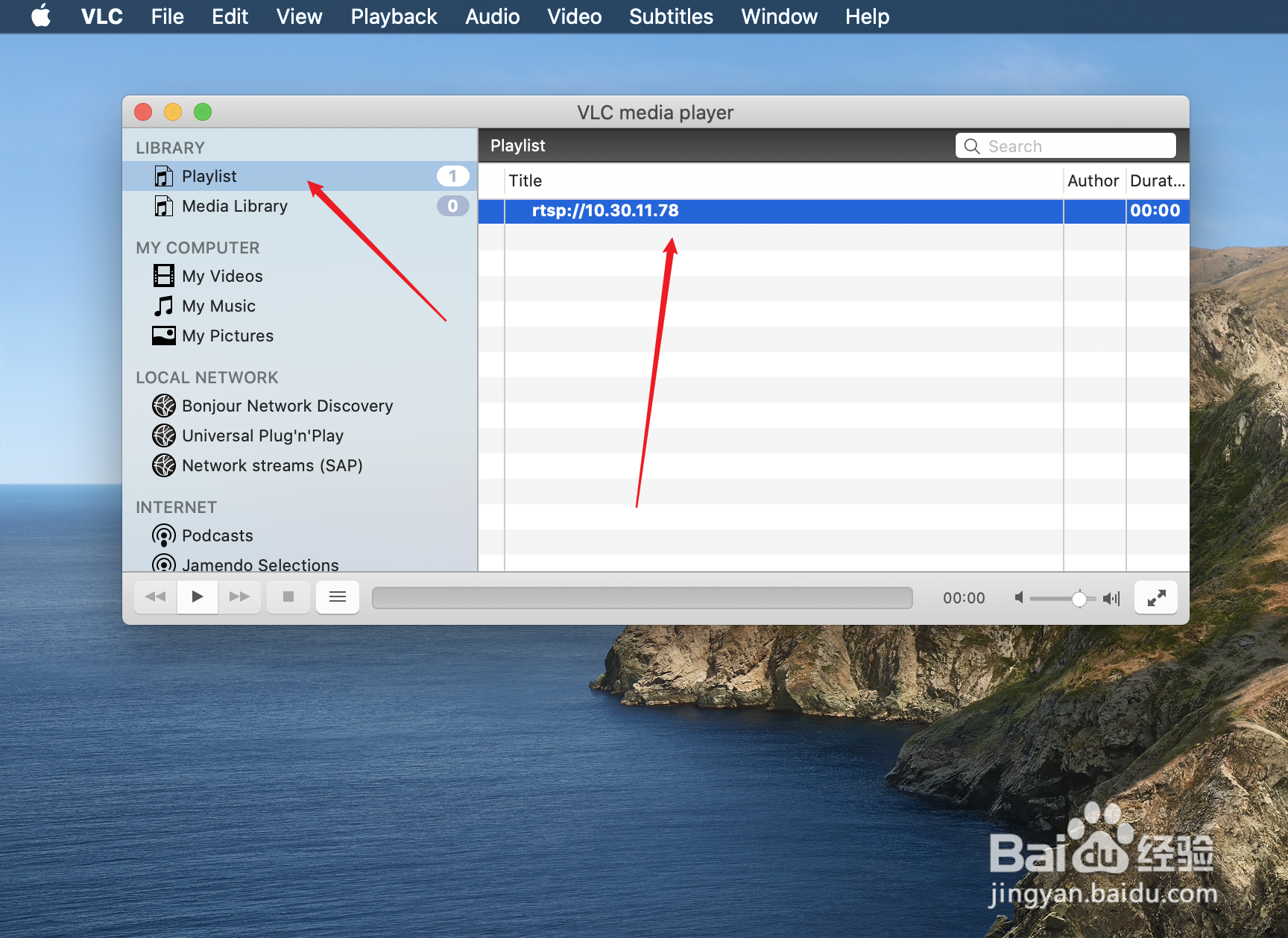Click the 00:00 elapsed time display
Screen dimensions: 1288x938
(964, 598)
